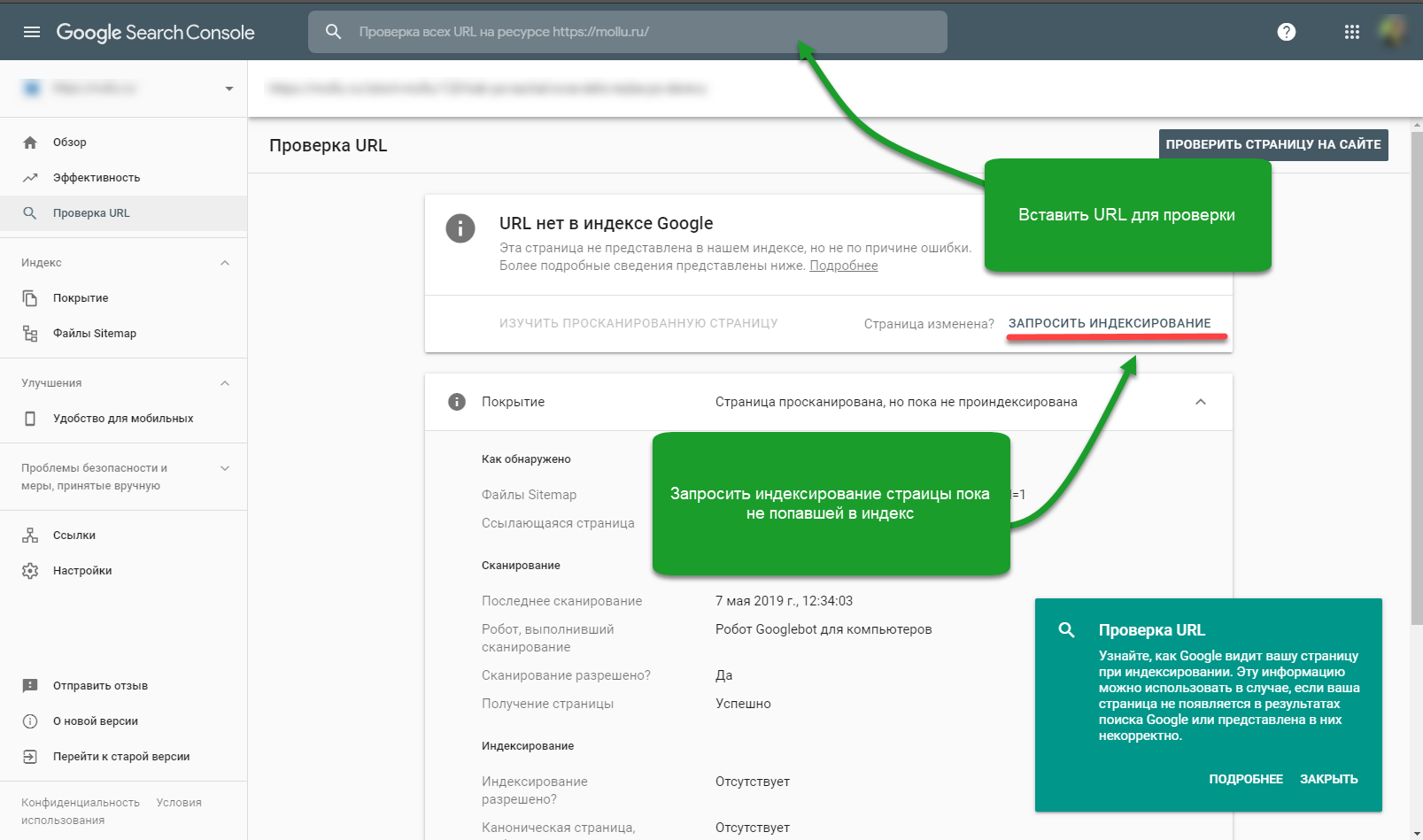Click the Google Search Console logo
Viewport: 1423px width, 840px height.
coord(156,32)
